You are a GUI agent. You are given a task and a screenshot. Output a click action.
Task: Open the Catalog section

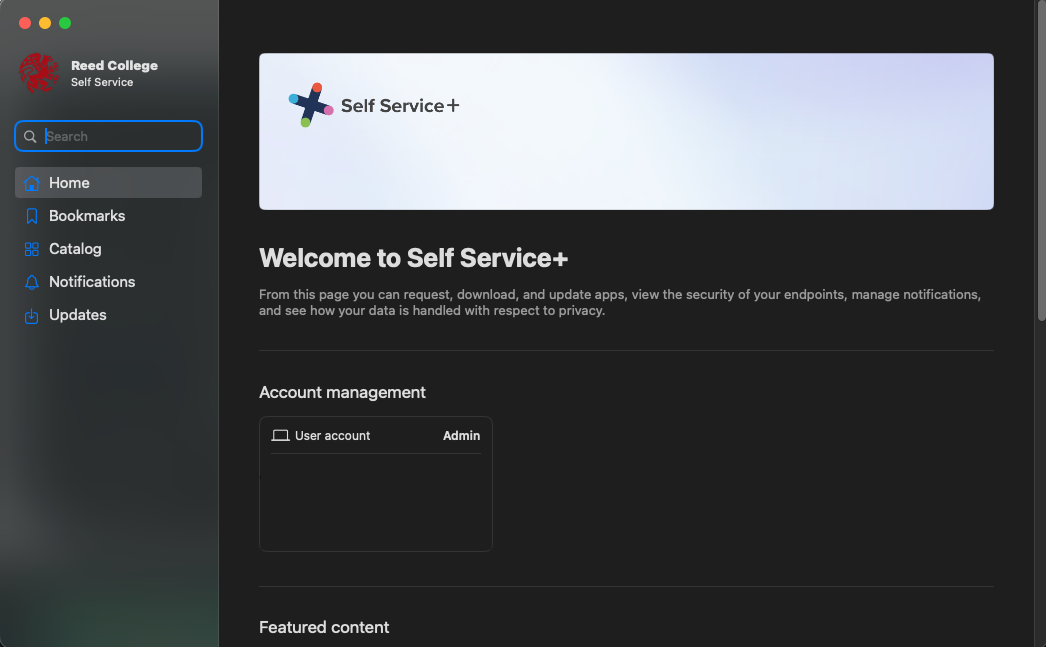click(75, 248)
